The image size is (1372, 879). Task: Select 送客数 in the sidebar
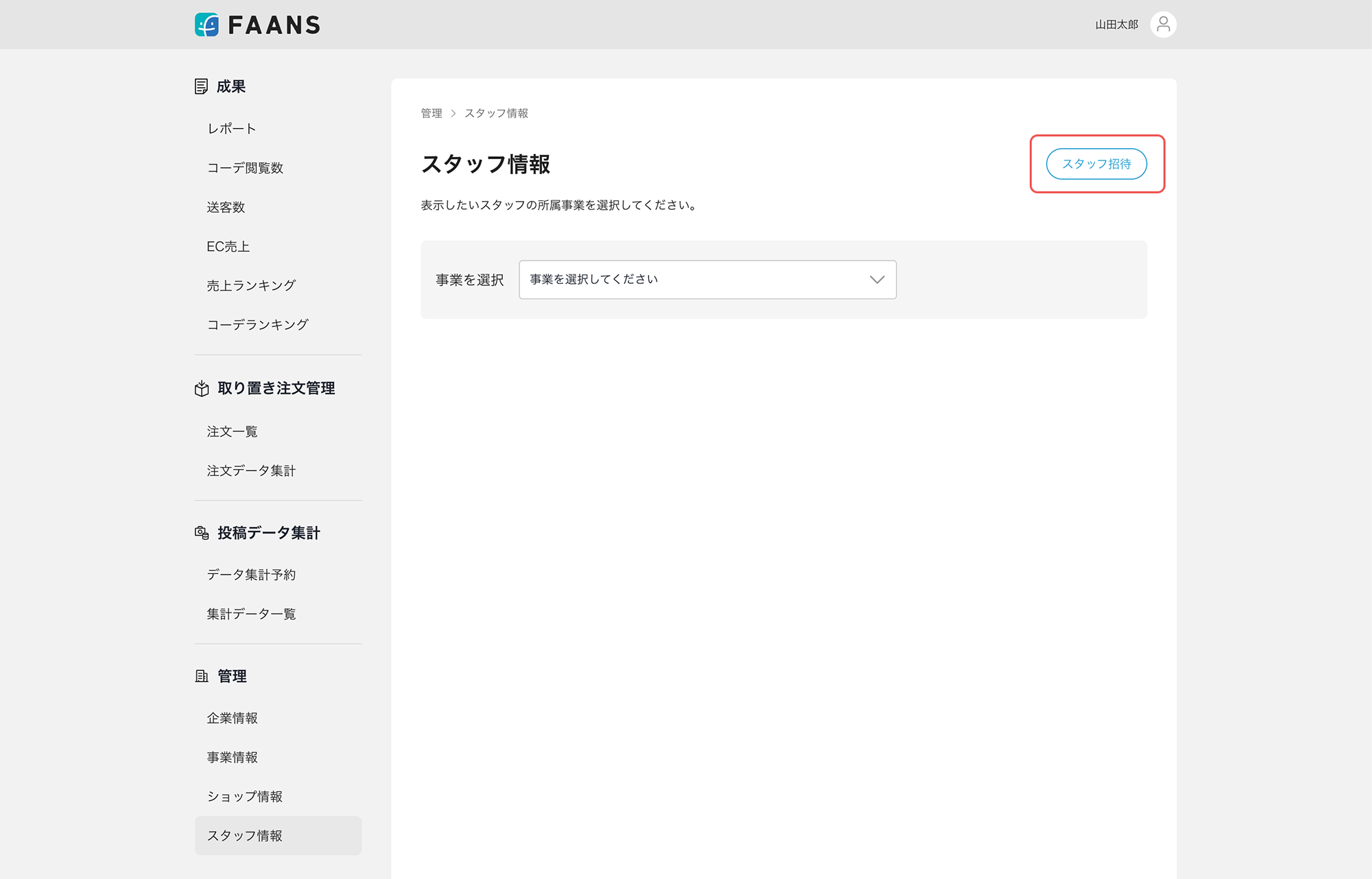226,207
